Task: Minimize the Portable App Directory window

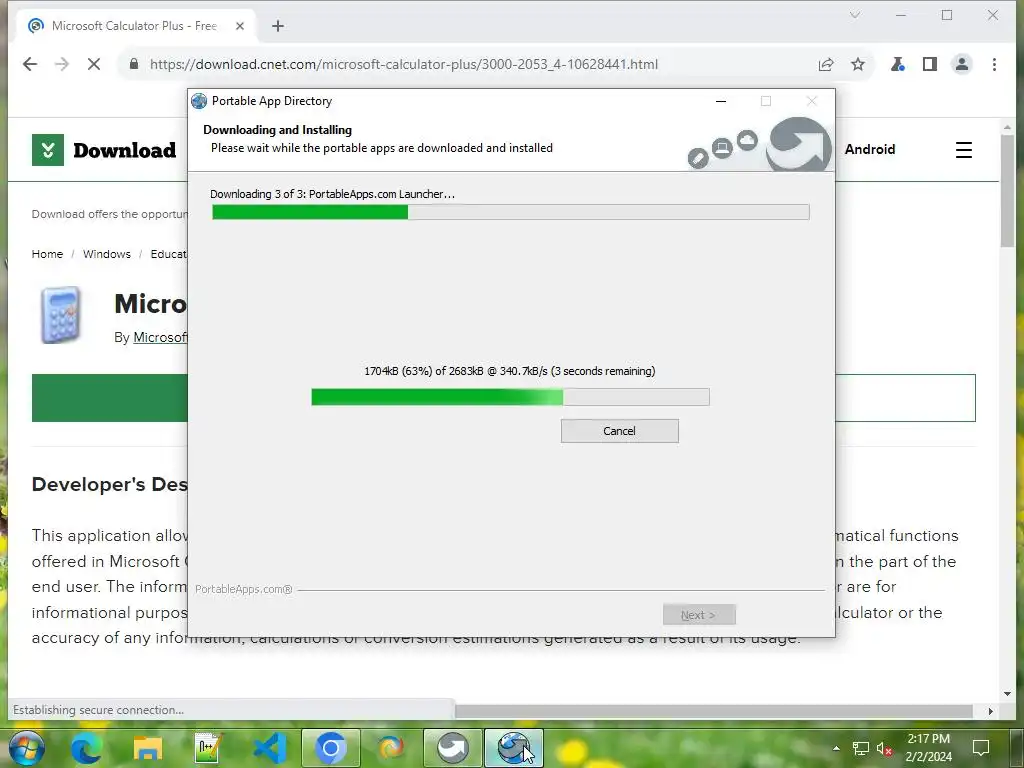Action: coord(721,101)
